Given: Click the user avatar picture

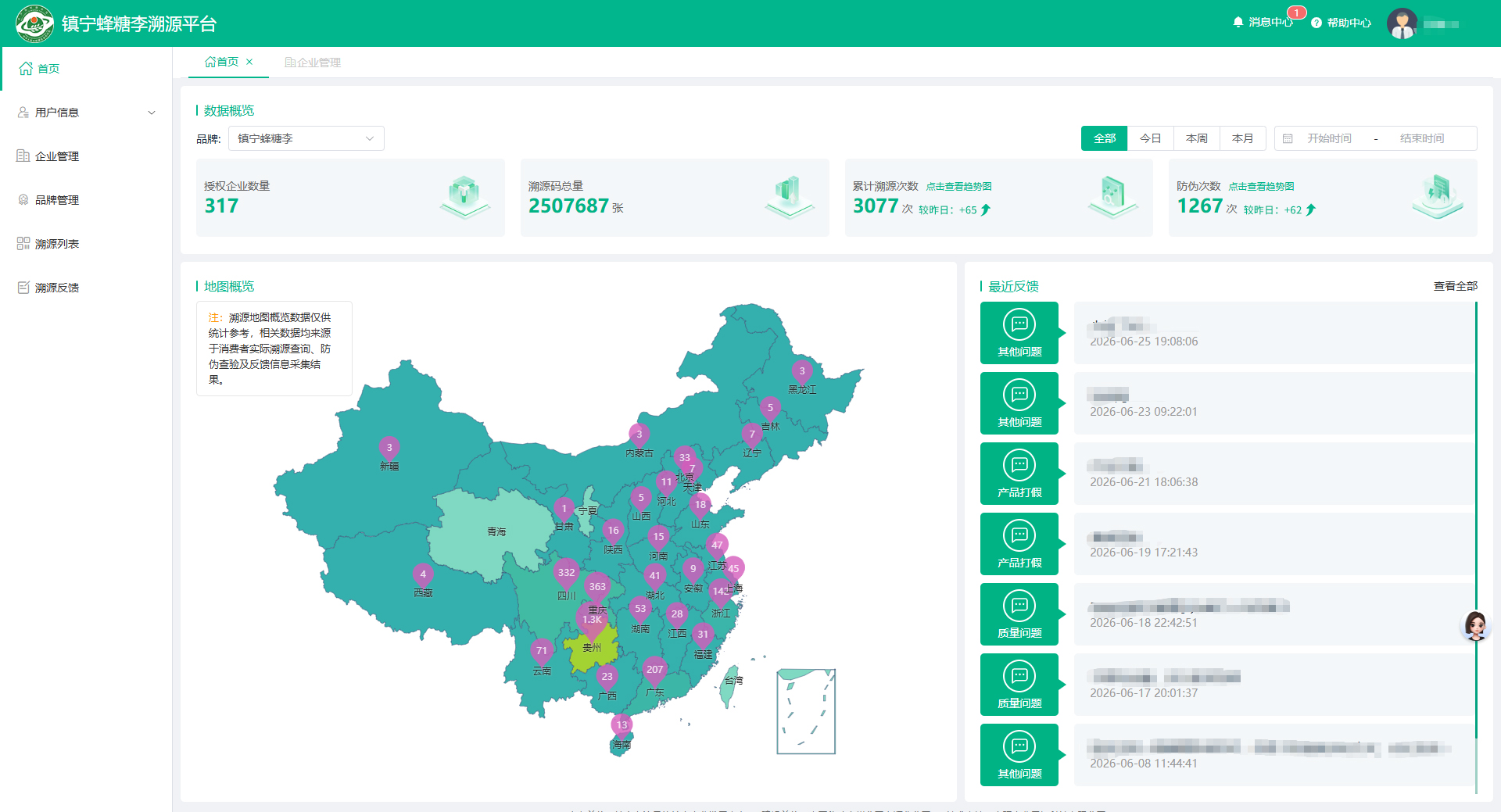Looking at the screenshot, I should pyautogui.click(x=1402, y=23).
